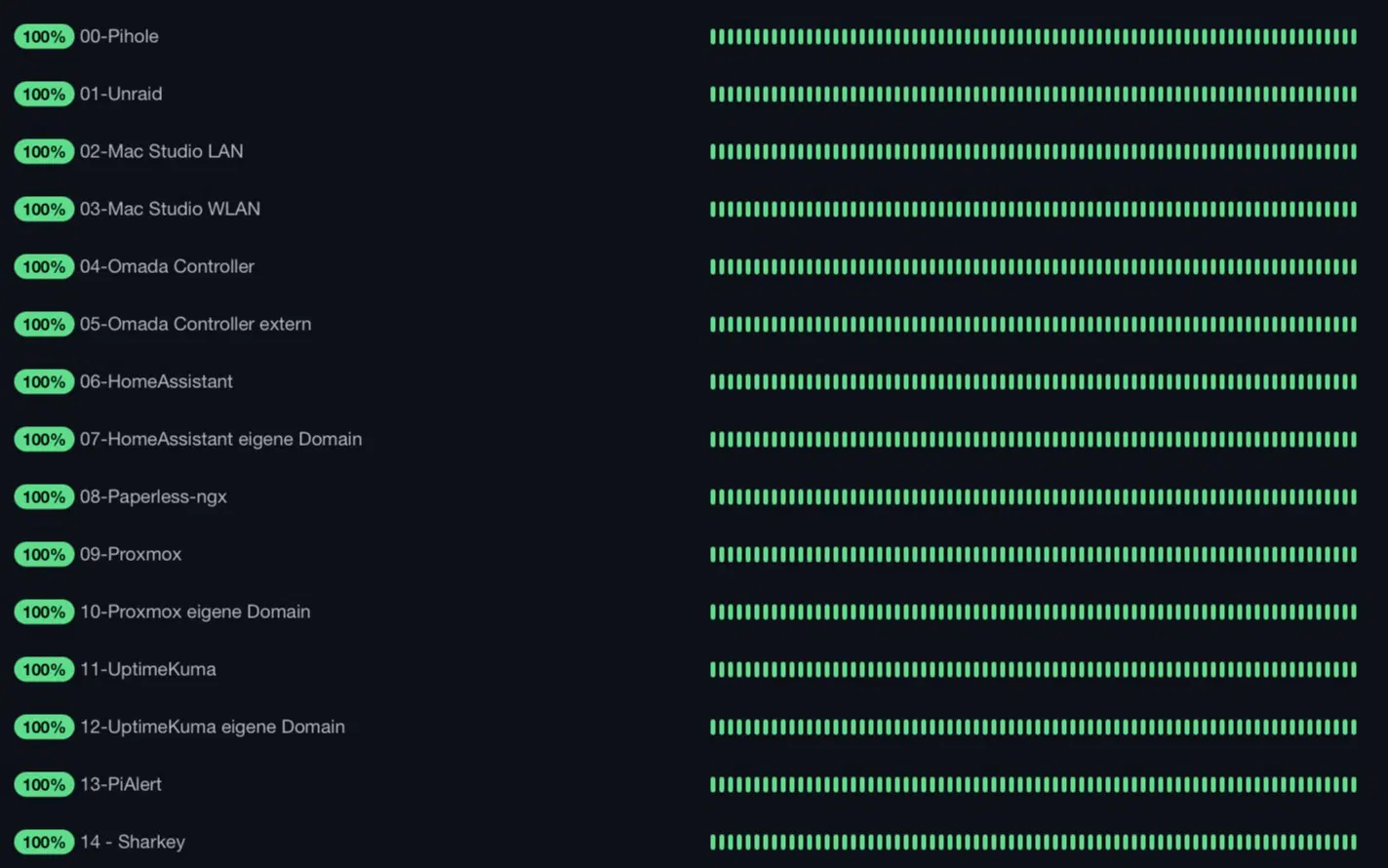Select the 02-Mac Studio LAN label
1388x868 pixels.
pyautogui.click(x=161, y=152)
